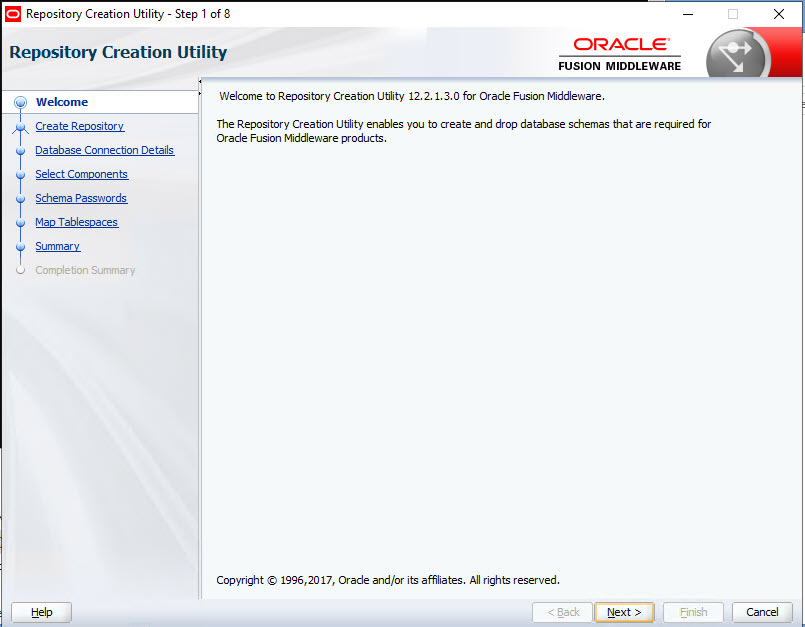Minimize the Repository Creation Utility window
This screenshot has height=627, width=805.
pos(688,14)
